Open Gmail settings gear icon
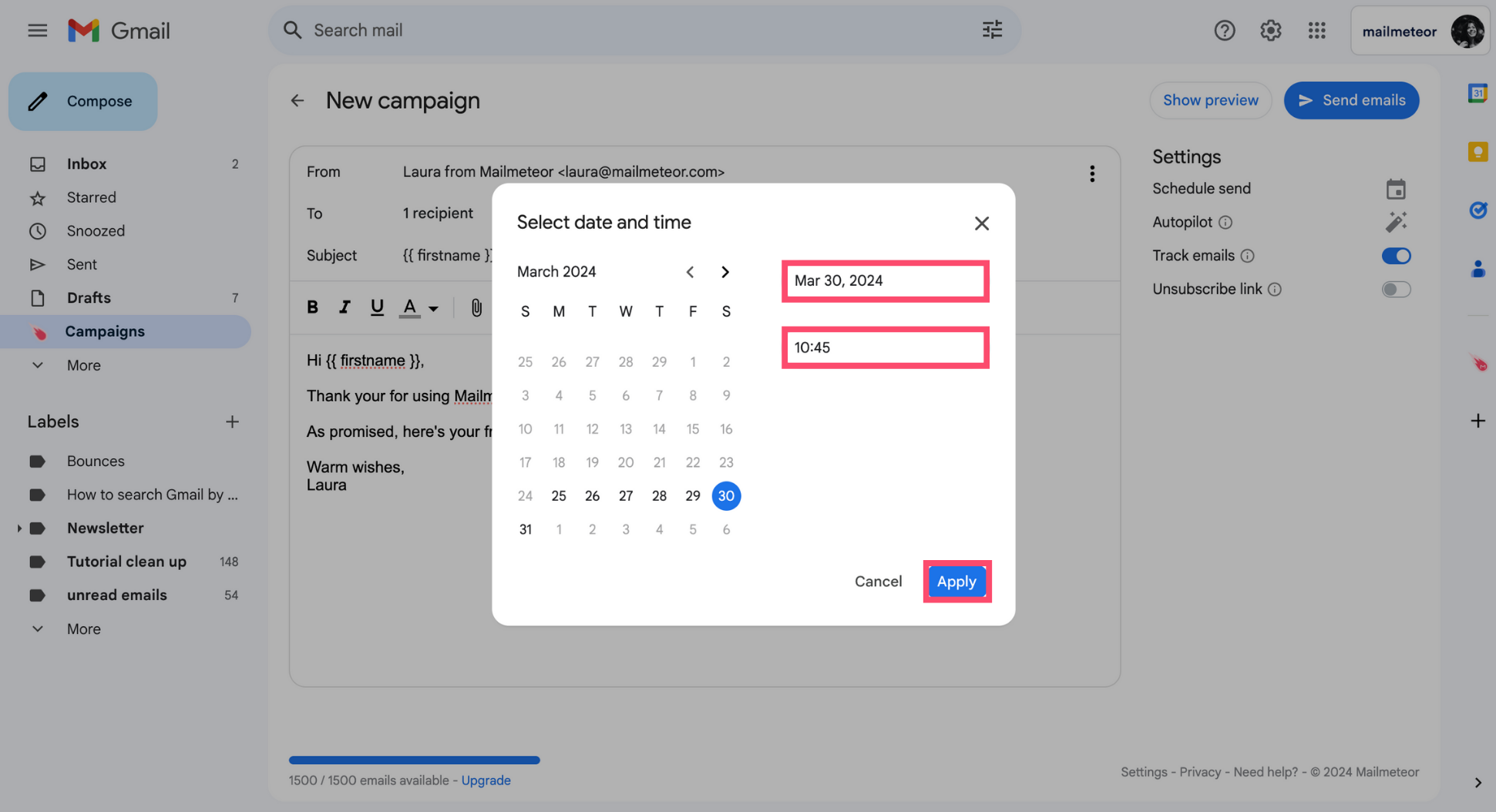Viewport: 1496px width, 812px height. [1270, 31]
